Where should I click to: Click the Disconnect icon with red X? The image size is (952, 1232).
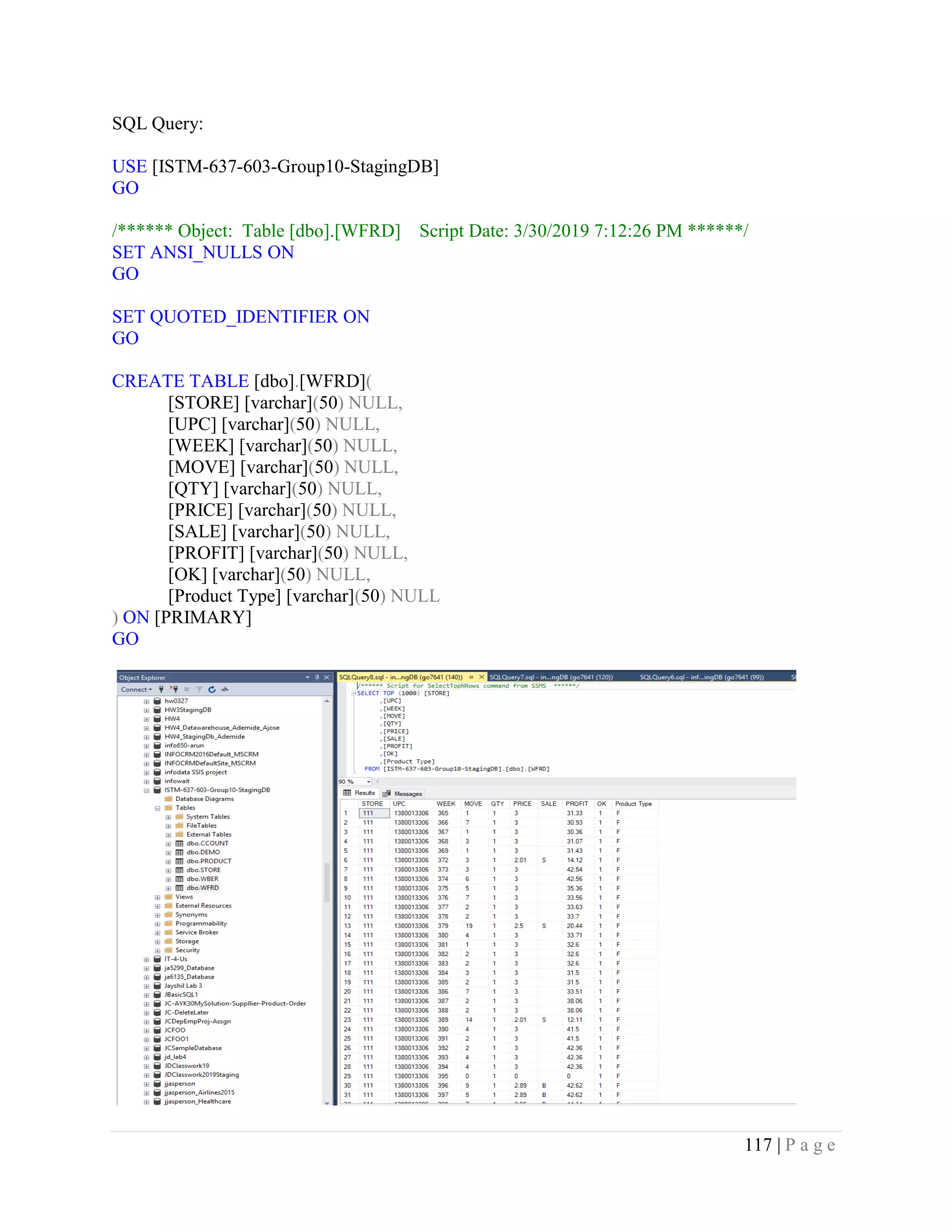tap(174, 689)
